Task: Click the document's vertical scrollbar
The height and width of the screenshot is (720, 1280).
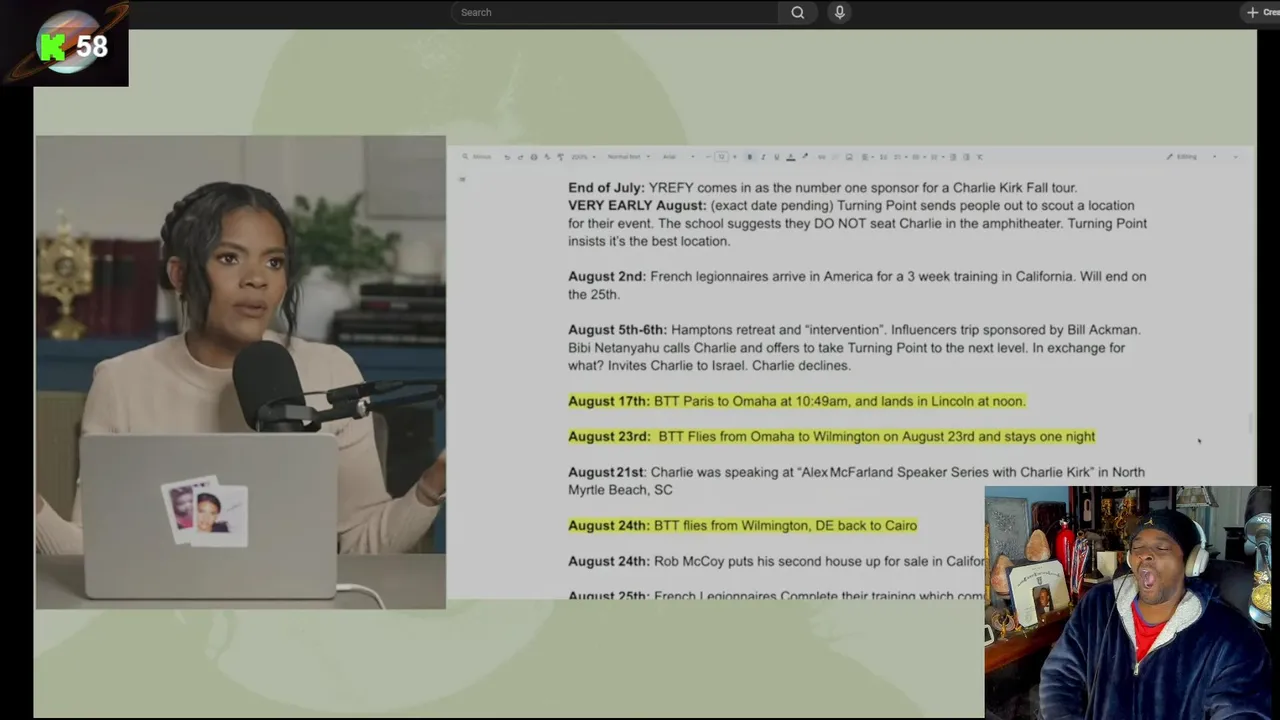Action: [x=1251, y=425]
